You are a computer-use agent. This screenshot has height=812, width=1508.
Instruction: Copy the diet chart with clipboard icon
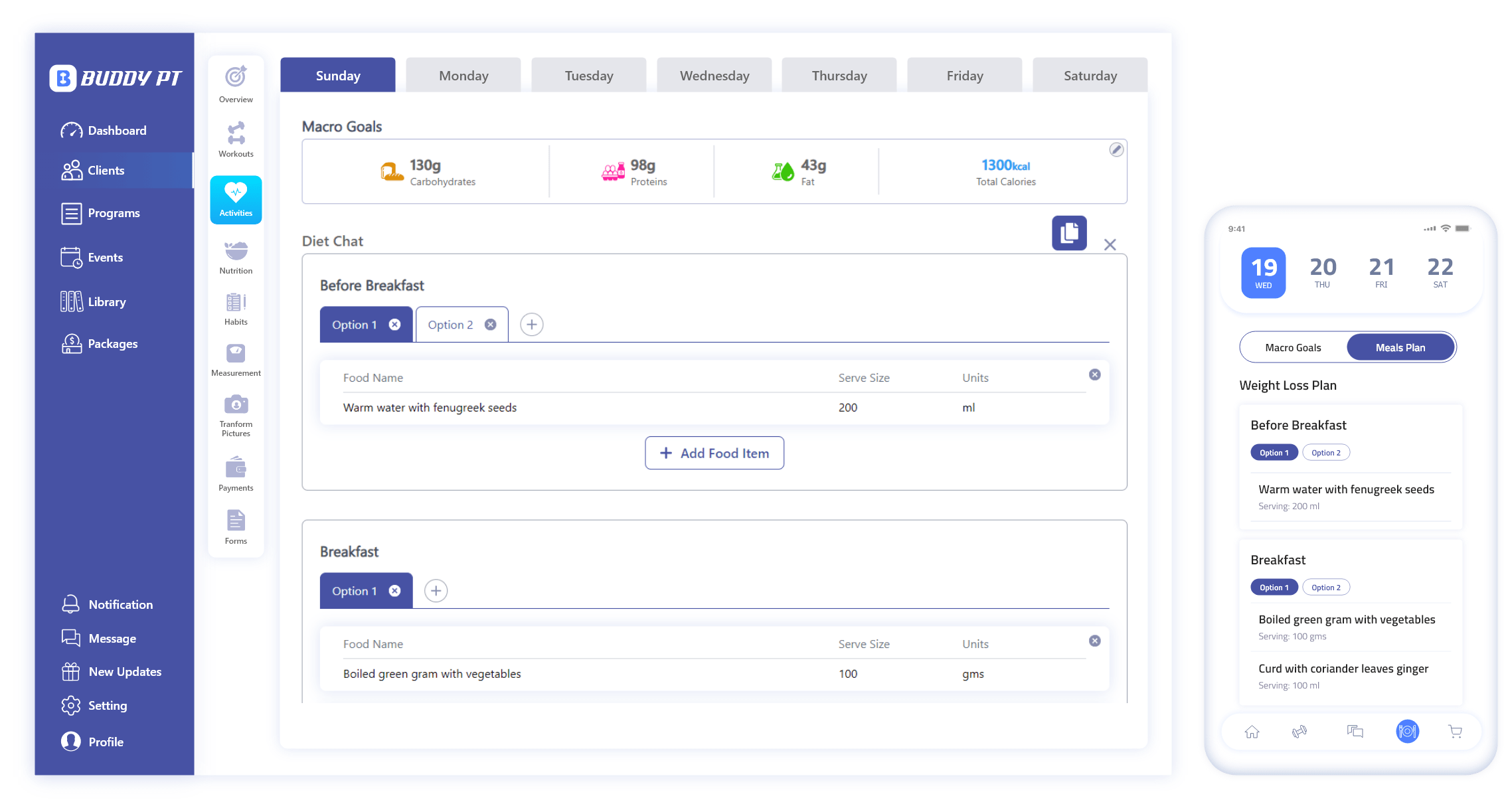point(1069,233)
